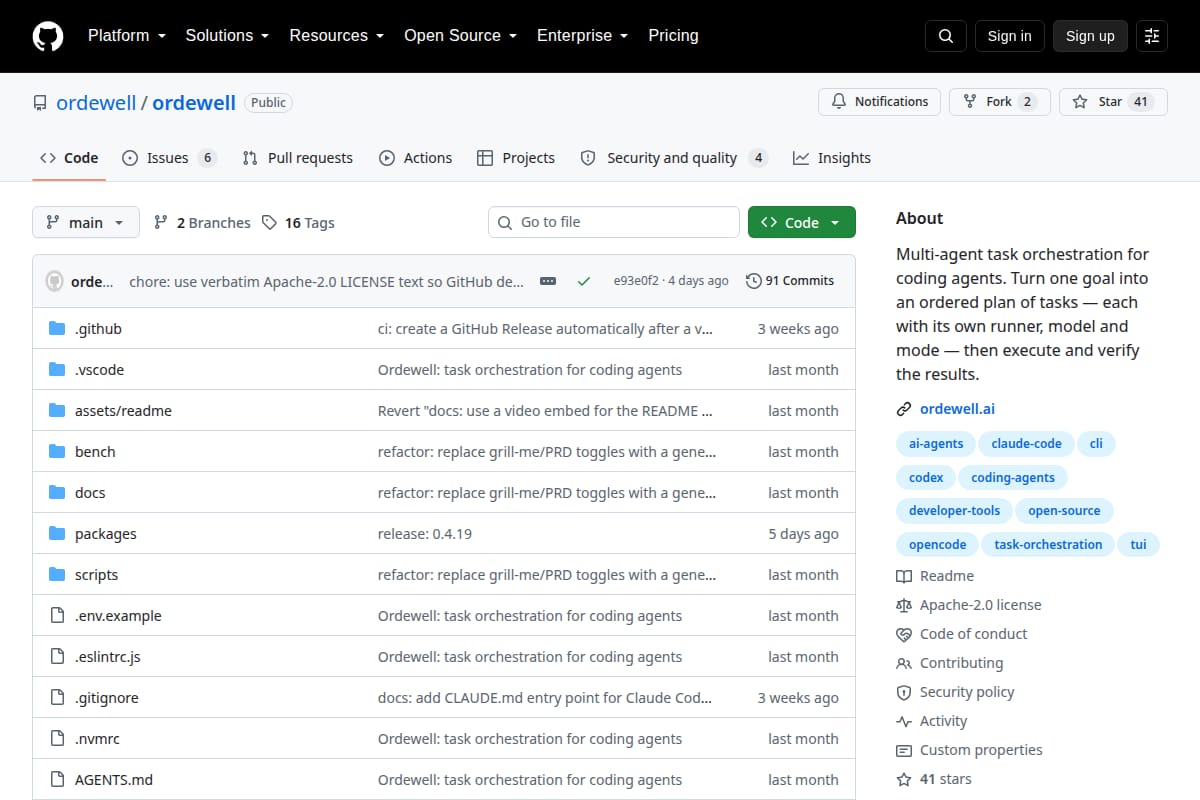
Task: Click the .nvmrc file icon
Action: (57, 739)
